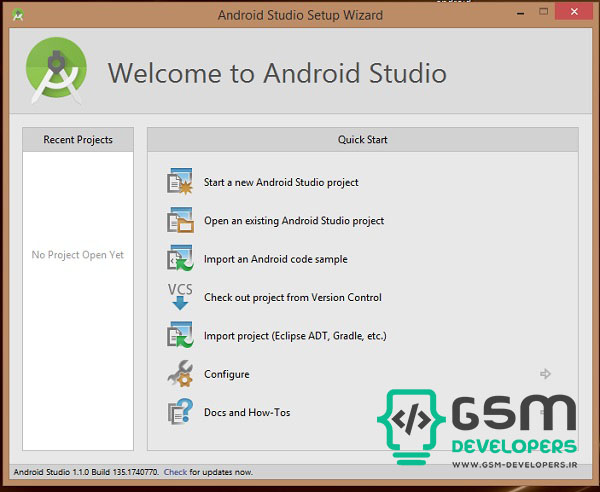
Task: Expand Configure using its right arrow
Action: 545,373
